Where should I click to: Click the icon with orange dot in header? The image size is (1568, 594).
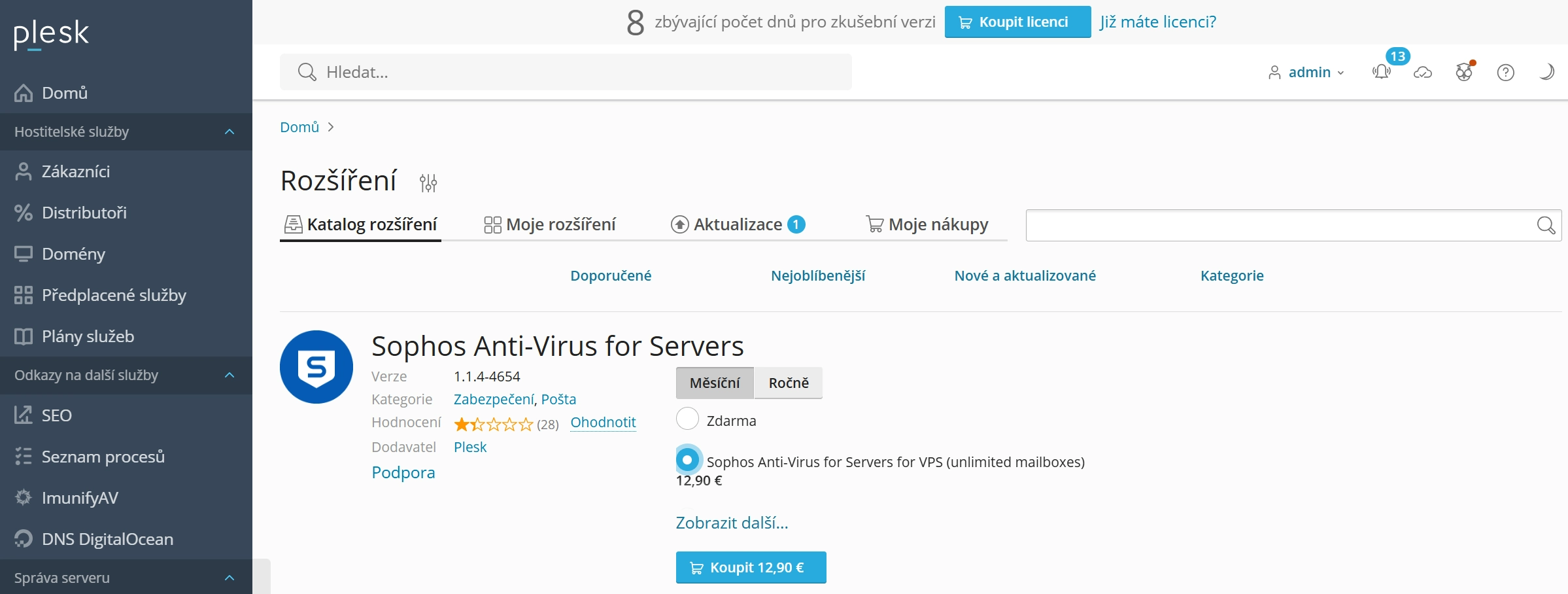1464,72
